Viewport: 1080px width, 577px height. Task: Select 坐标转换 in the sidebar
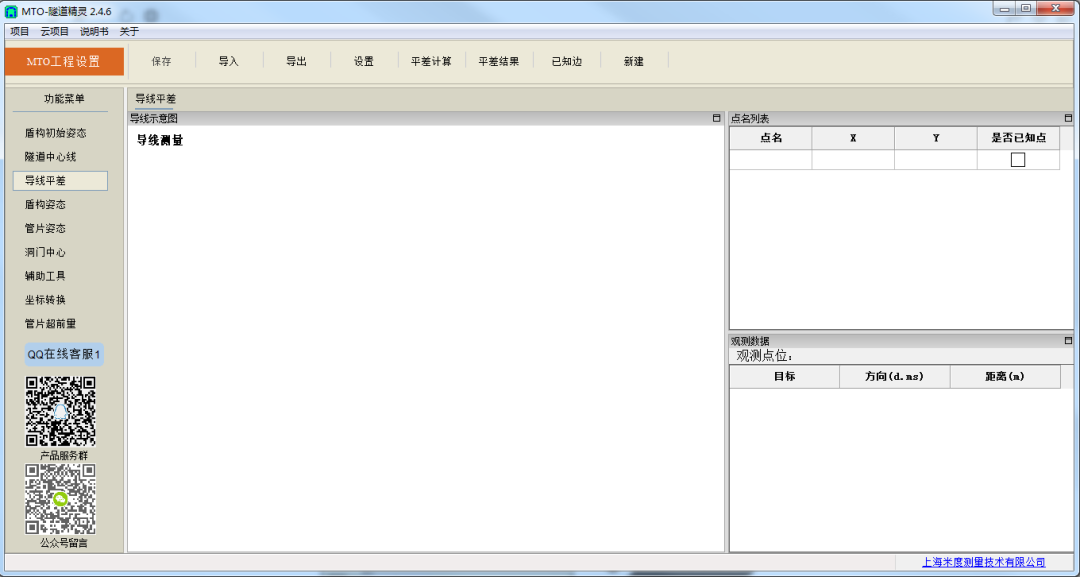coord(46,300)
